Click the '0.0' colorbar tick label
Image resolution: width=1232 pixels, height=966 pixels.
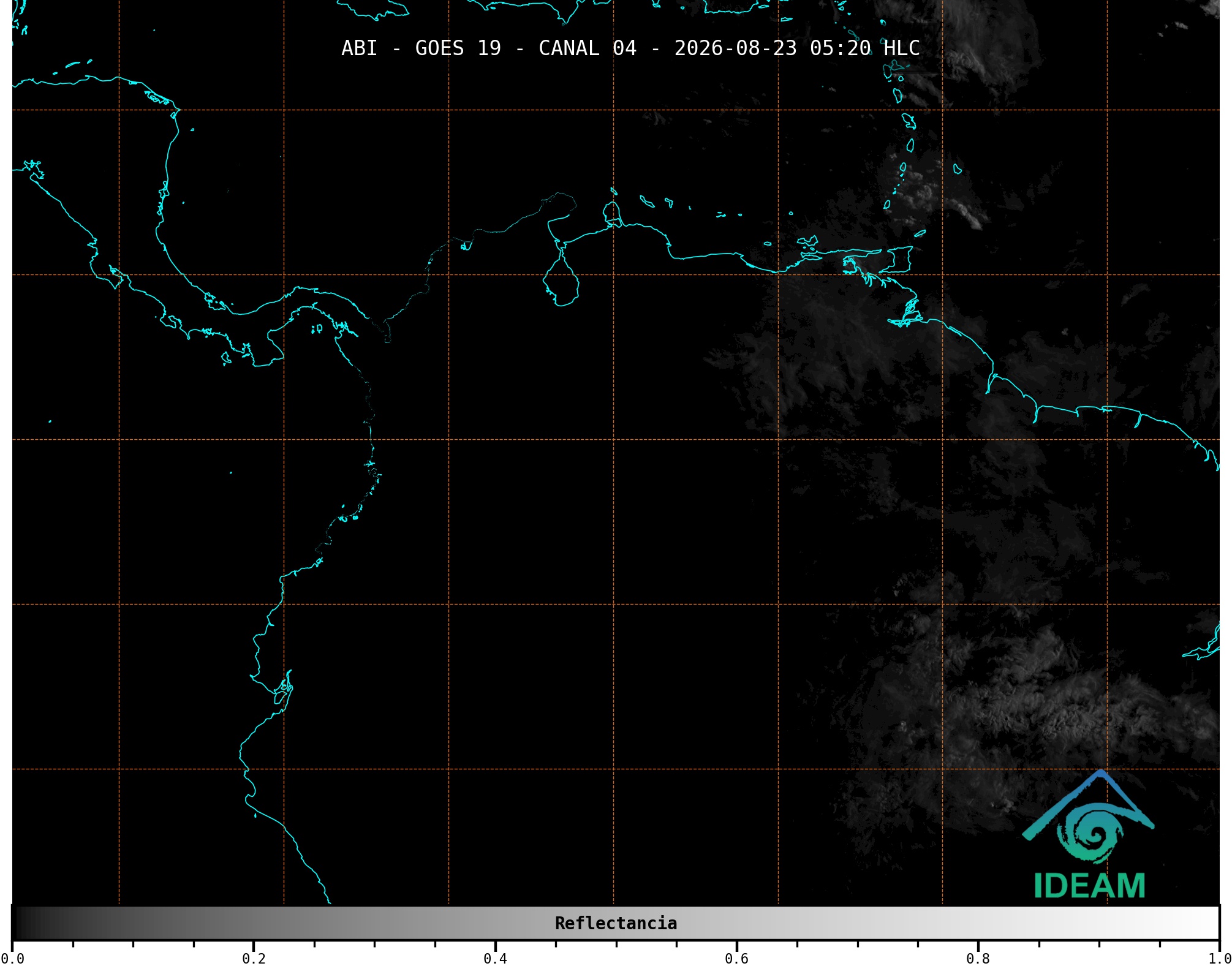click(x=12, y=959)
